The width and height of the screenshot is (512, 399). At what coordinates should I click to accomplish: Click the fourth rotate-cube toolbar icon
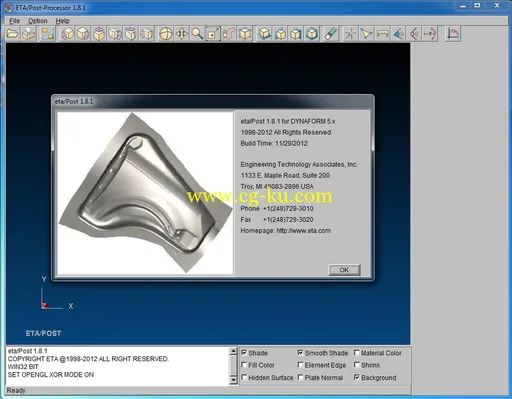115,34
